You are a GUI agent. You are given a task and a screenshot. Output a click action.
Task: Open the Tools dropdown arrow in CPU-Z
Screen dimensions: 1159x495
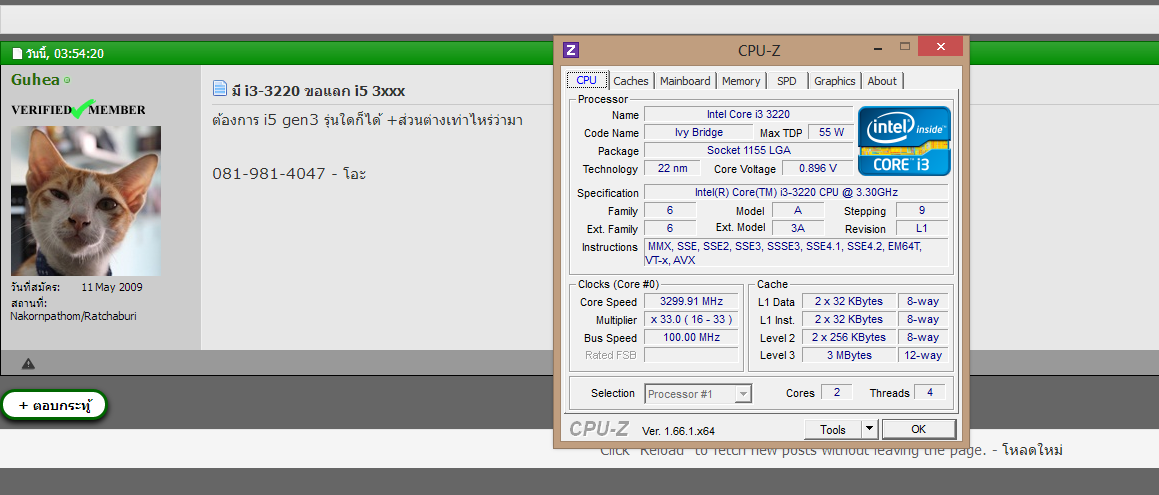[869, 429]
